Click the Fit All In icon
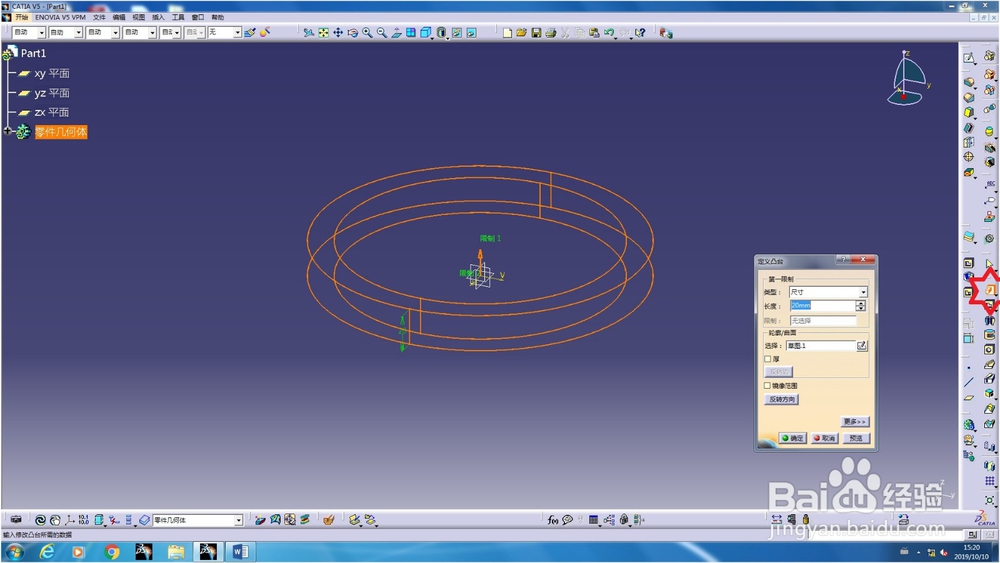1000x563 pixels. (x=323, y=33)
